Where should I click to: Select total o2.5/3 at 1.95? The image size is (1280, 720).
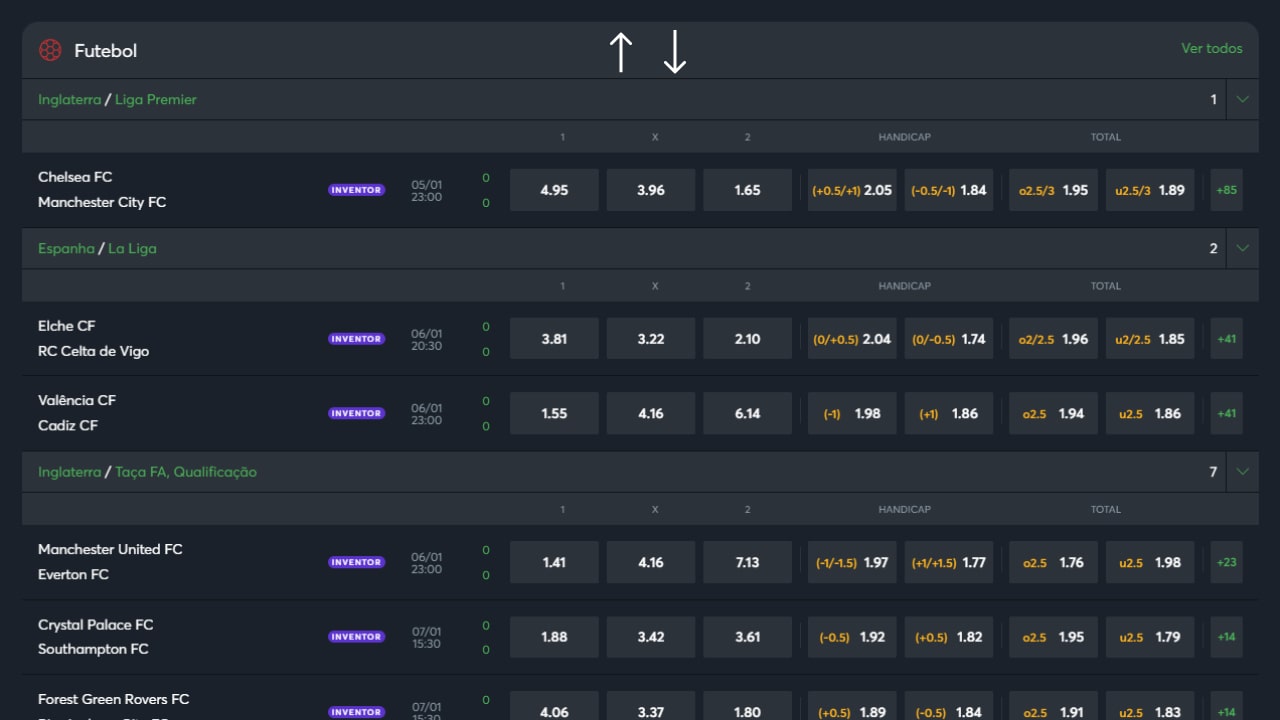pyautogui.click(x=1053, y=190)
